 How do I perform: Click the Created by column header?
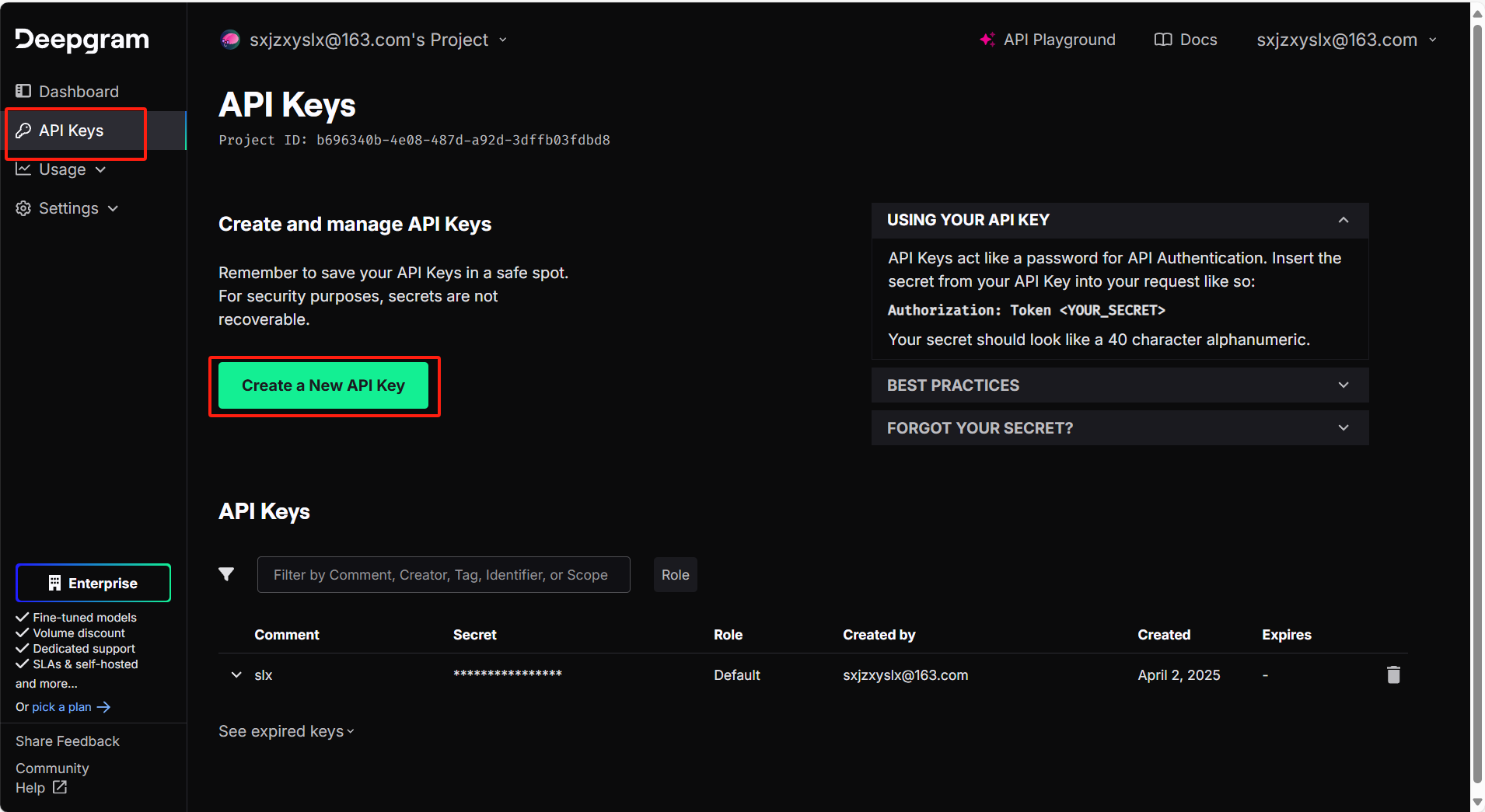[x=879, y=635]
